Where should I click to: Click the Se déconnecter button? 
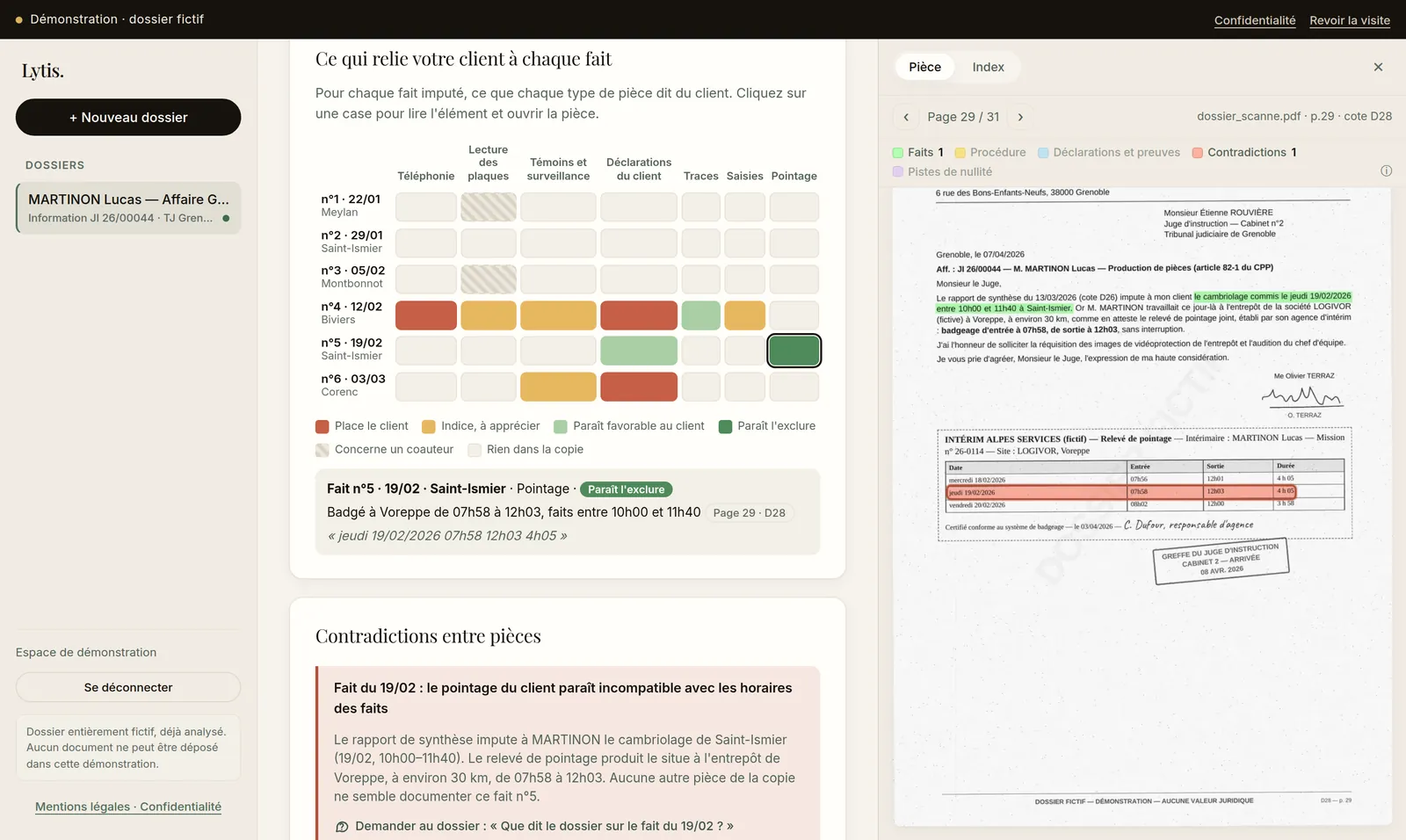(x=128, y=687)
